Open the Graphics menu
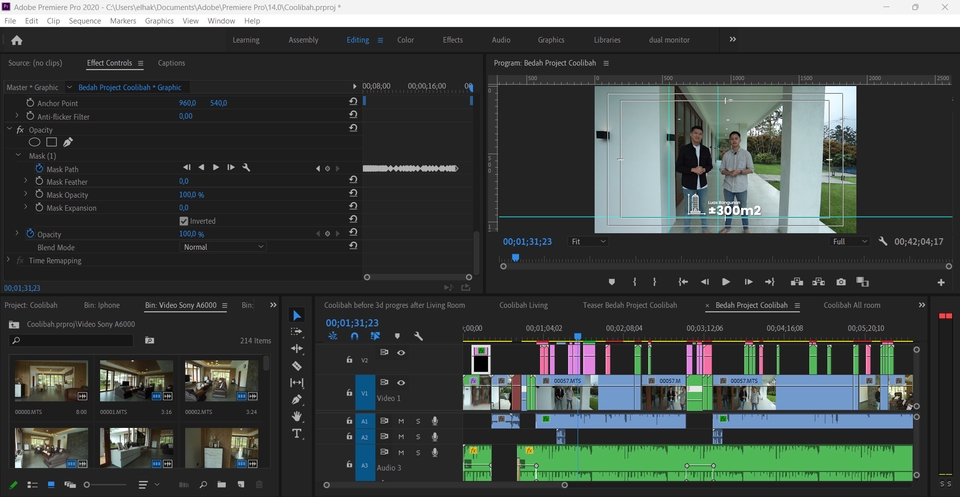This screenshot has width=960, height=497. pyautogui.click(x=159, y=21)
